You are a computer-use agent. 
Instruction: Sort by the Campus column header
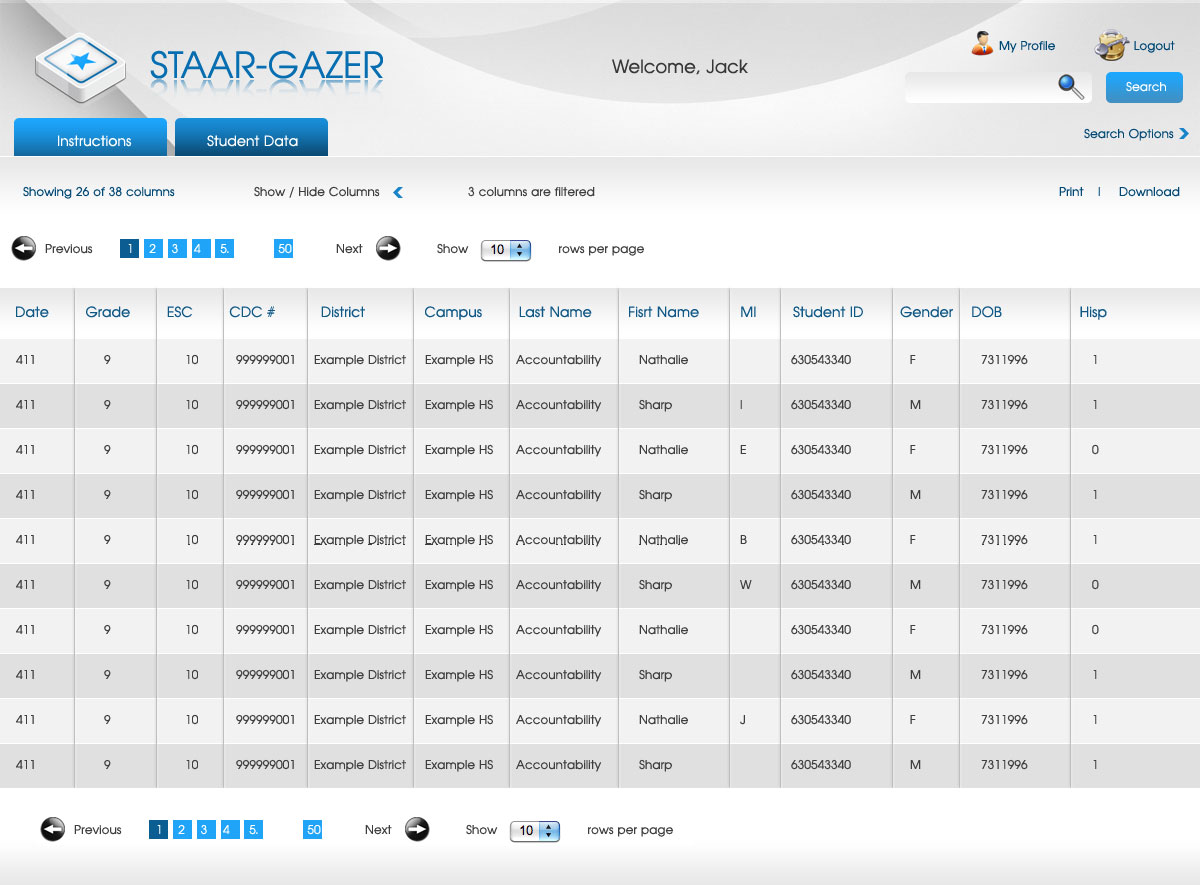453,312
